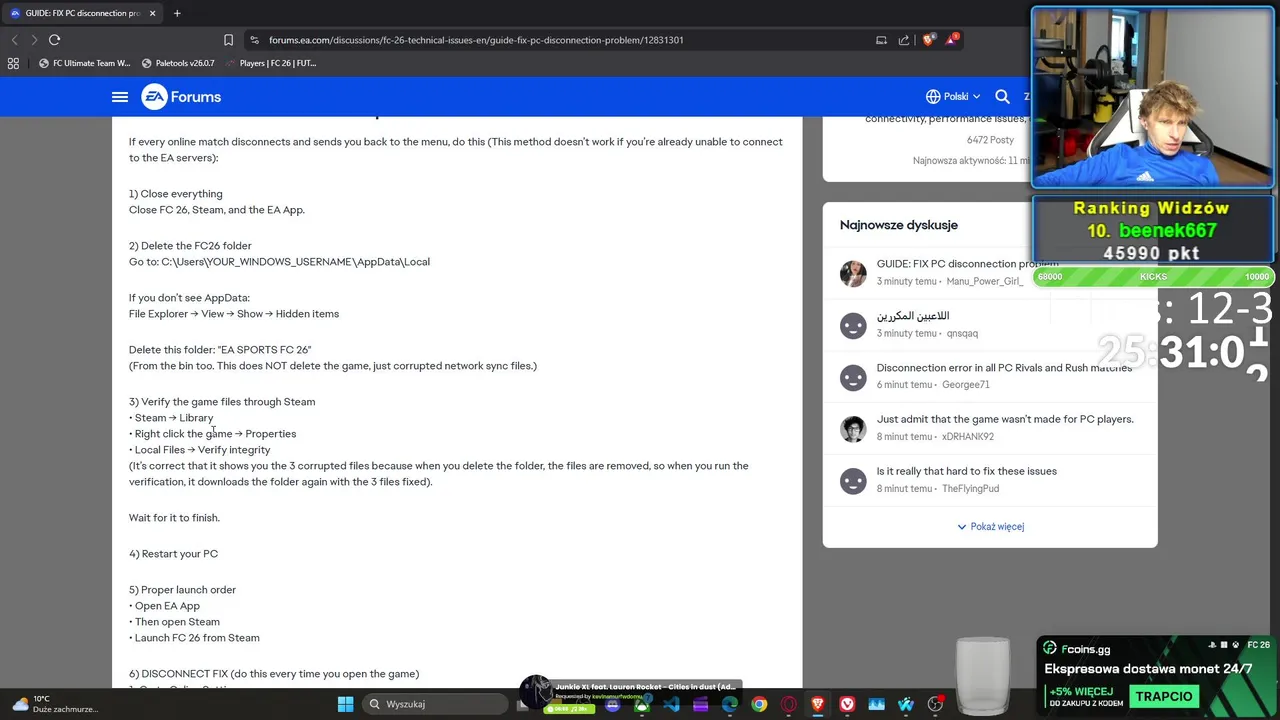The height and width of the screenshot is (720, 1280).
Task: Click qnsqaq default avatar icon
Action: tap(853, 325)
